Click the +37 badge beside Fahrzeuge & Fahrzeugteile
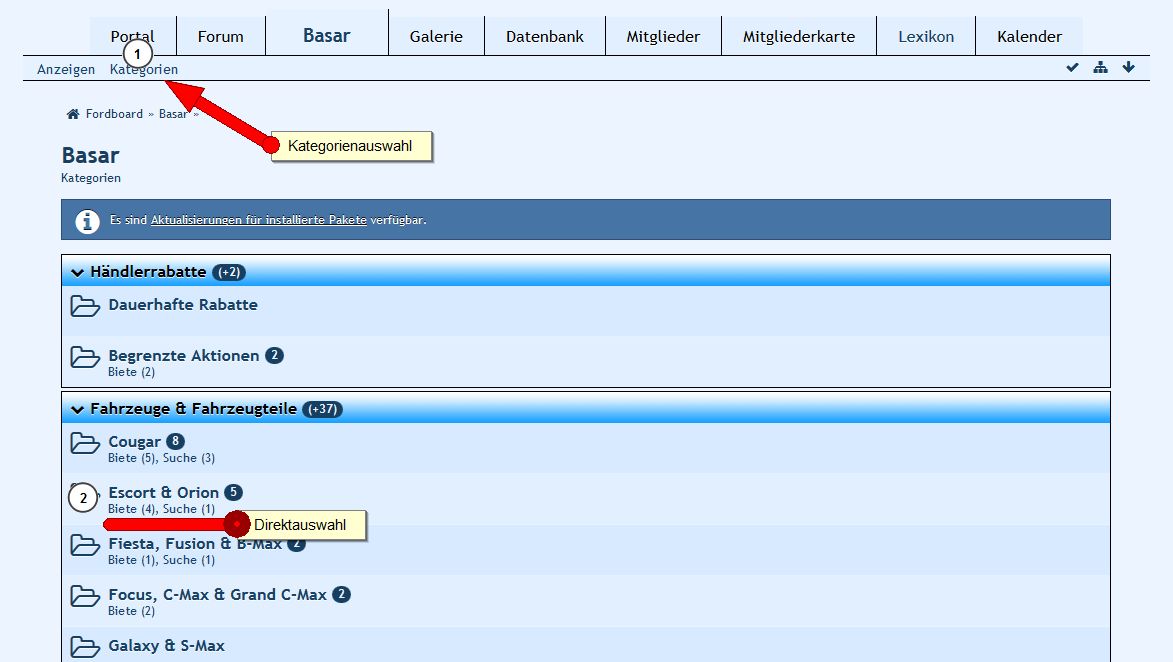The height and width of the screenshot is (662, 1173). 322,409
